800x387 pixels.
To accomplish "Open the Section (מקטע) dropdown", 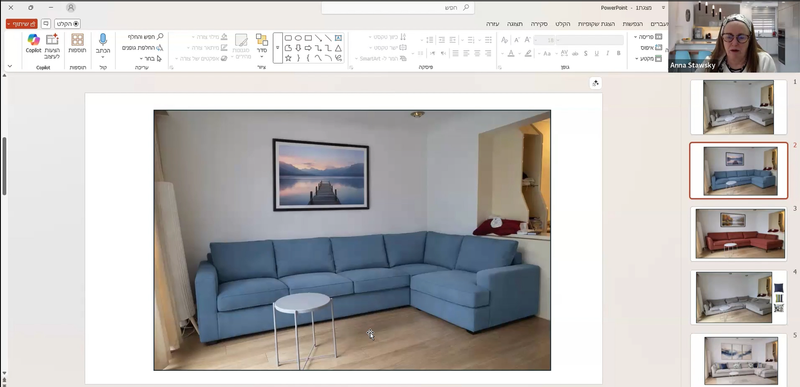I will pos(648,59).
